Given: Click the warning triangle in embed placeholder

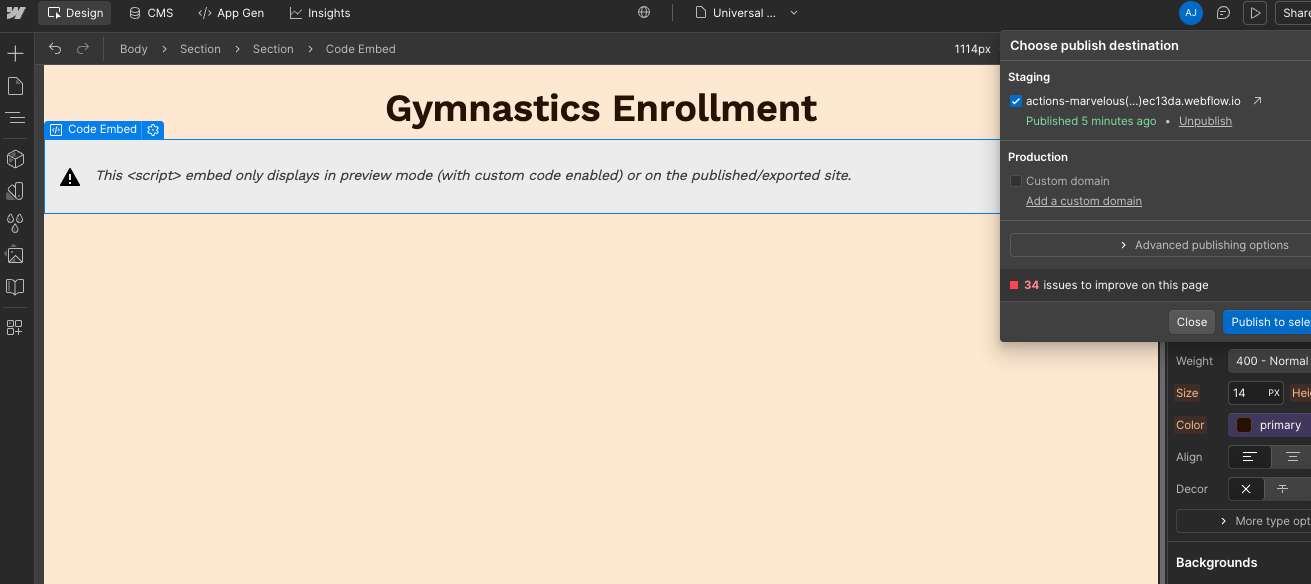Looking at the screenshot, I should tap(70, 177).
